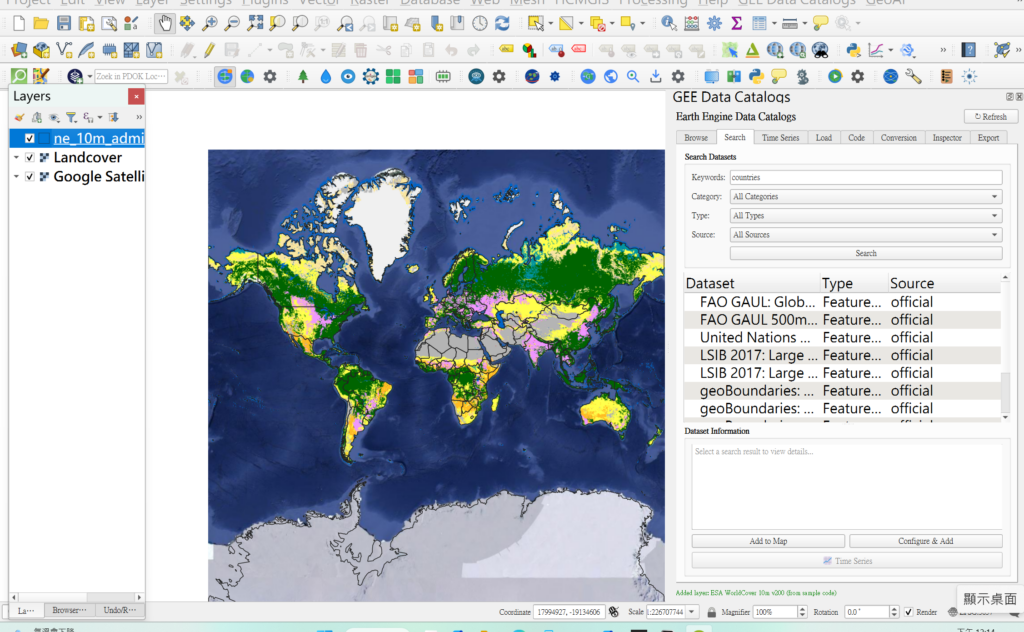Expand the Landcover layer tree arrow
Screen dimensions: 1024x632
(x=17, y=158)
